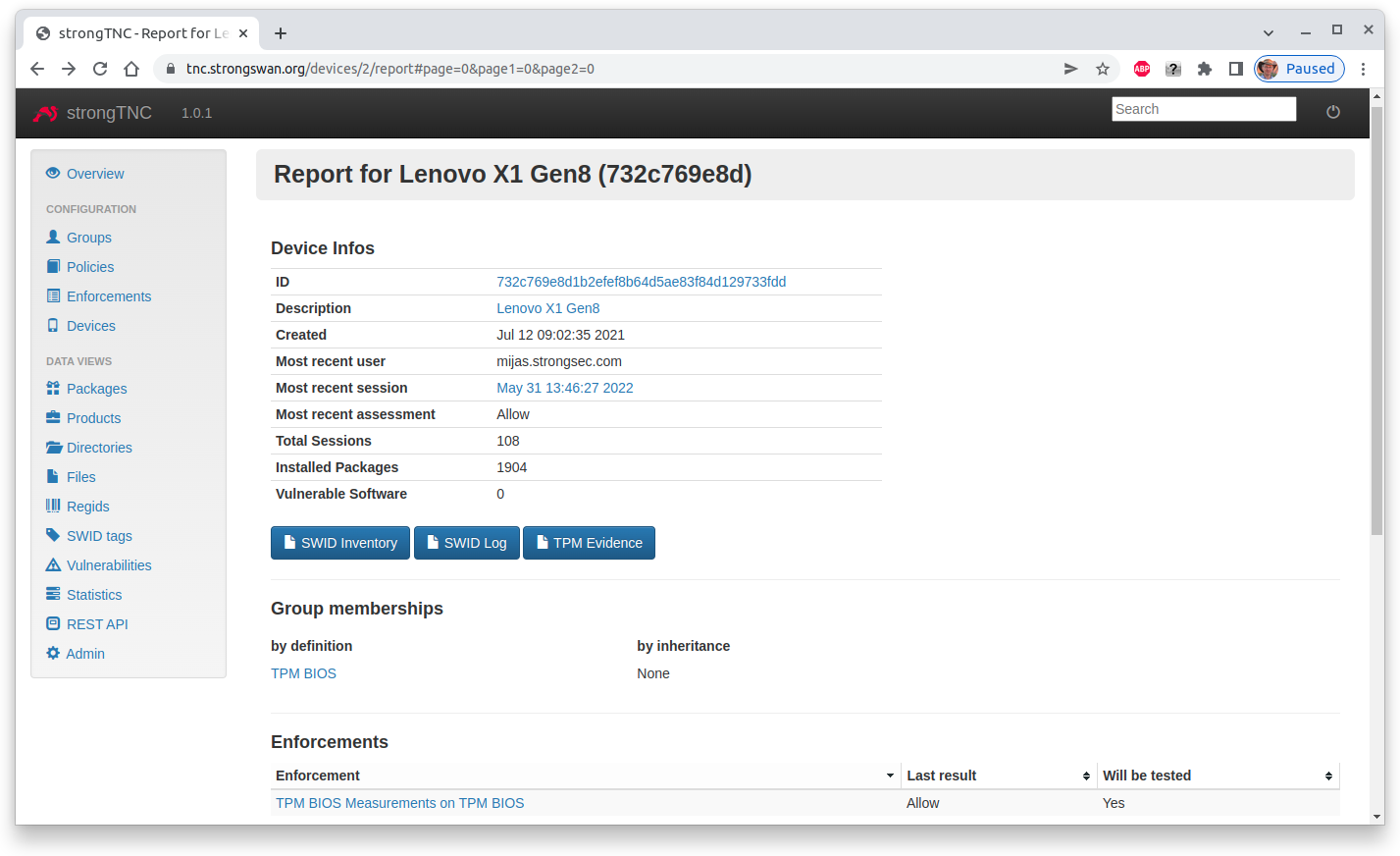Click the strongTNC brand title

[x=109, y=113]
